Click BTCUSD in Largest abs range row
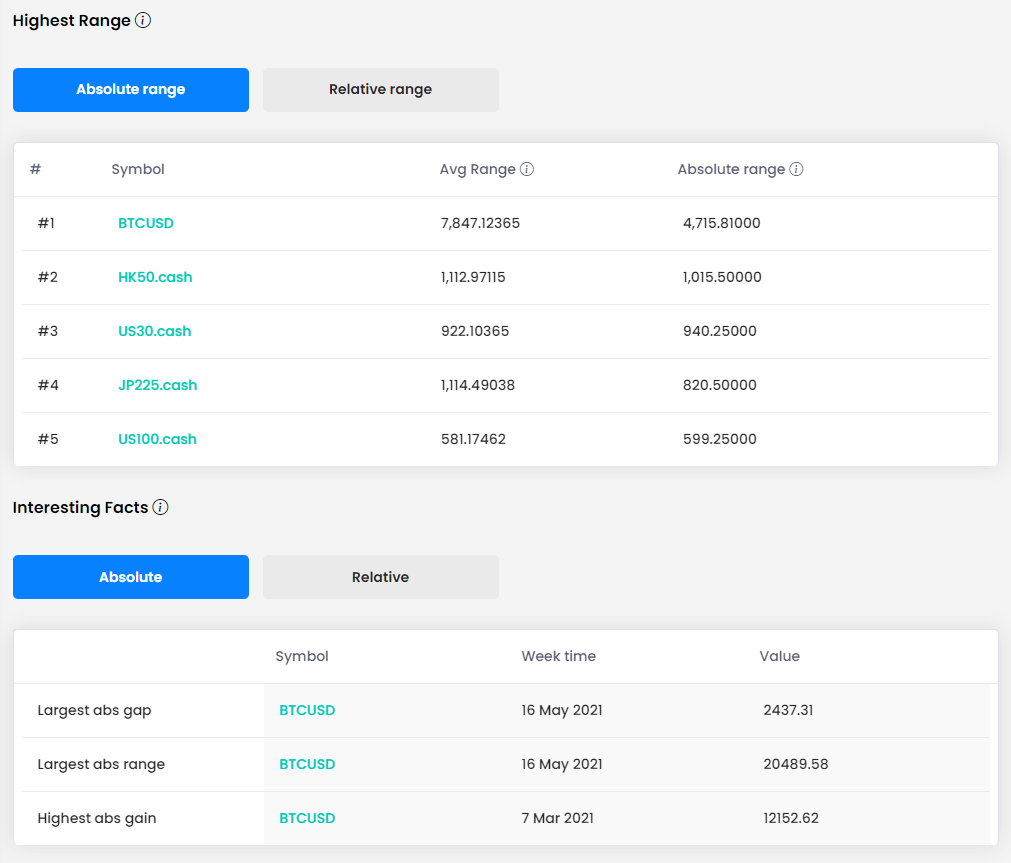Screen dimensions: 1011x863 307,764
